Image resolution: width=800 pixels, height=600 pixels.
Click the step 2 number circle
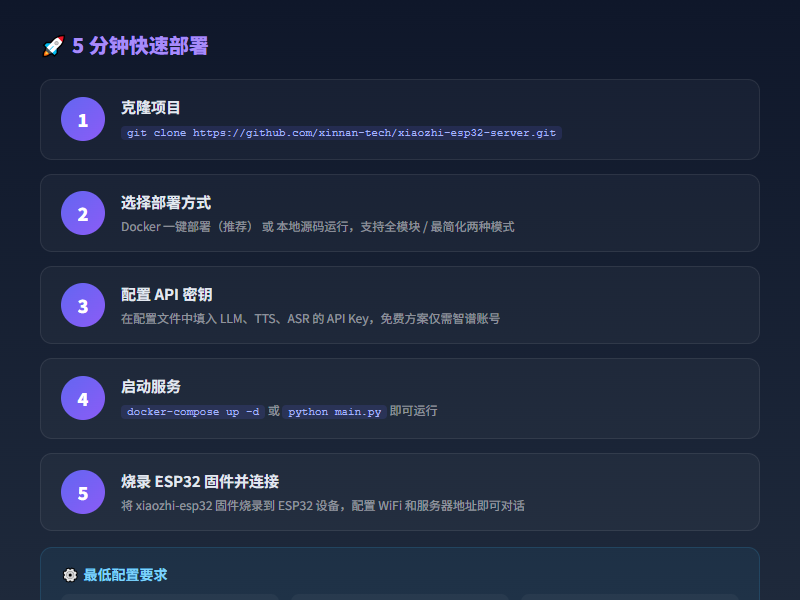pos(83,213)
